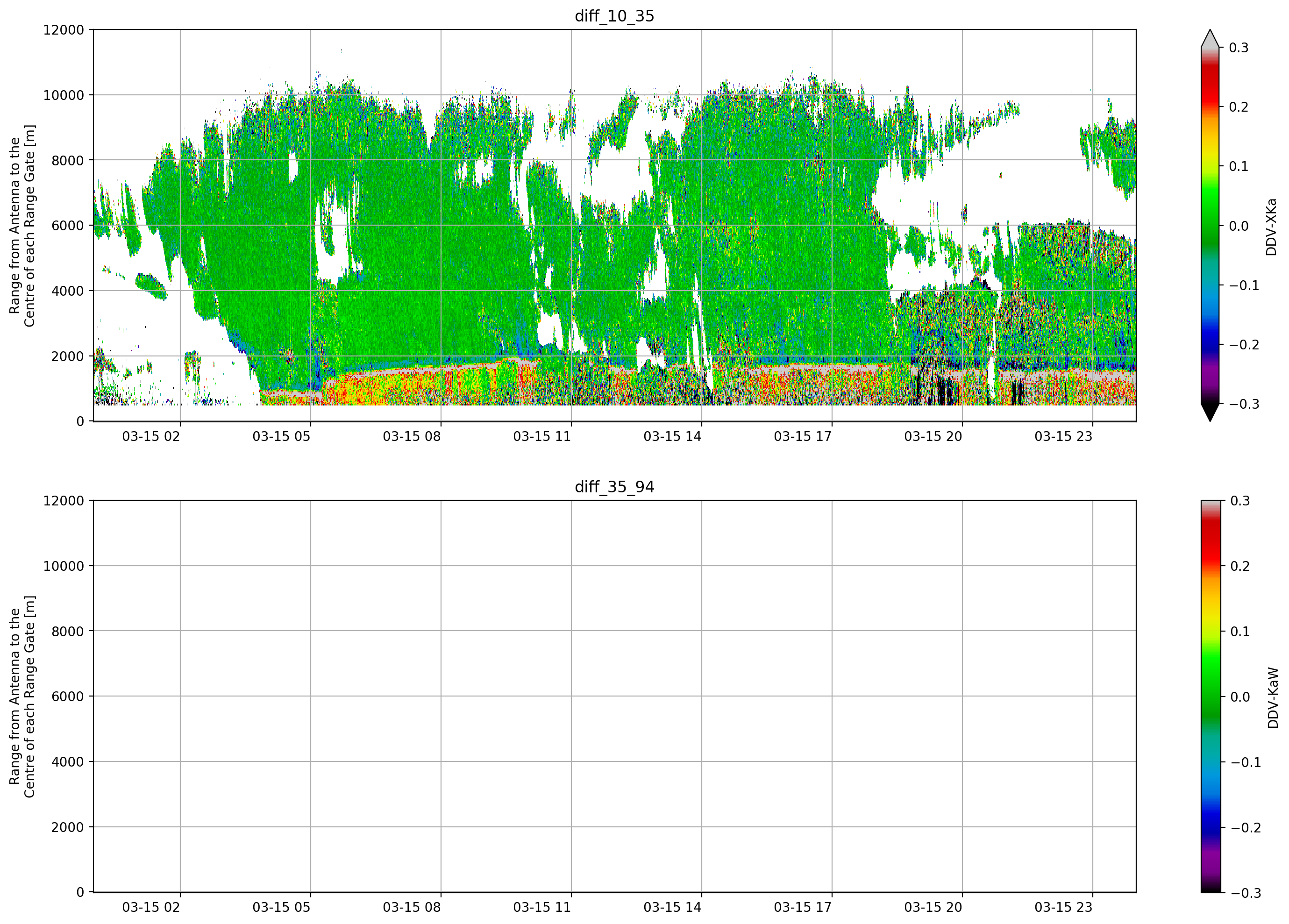Click the 12000 y-axis tick on the bottom plot
The width and height of the screenshot is (1289, 924).
(64, 501)
